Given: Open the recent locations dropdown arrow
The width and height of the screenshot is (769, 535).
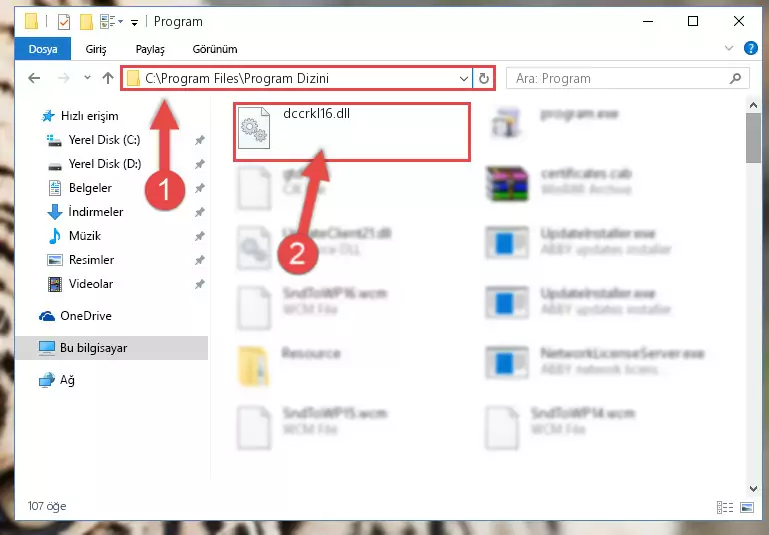Looking at the screenshot, I should click(87, 77).
